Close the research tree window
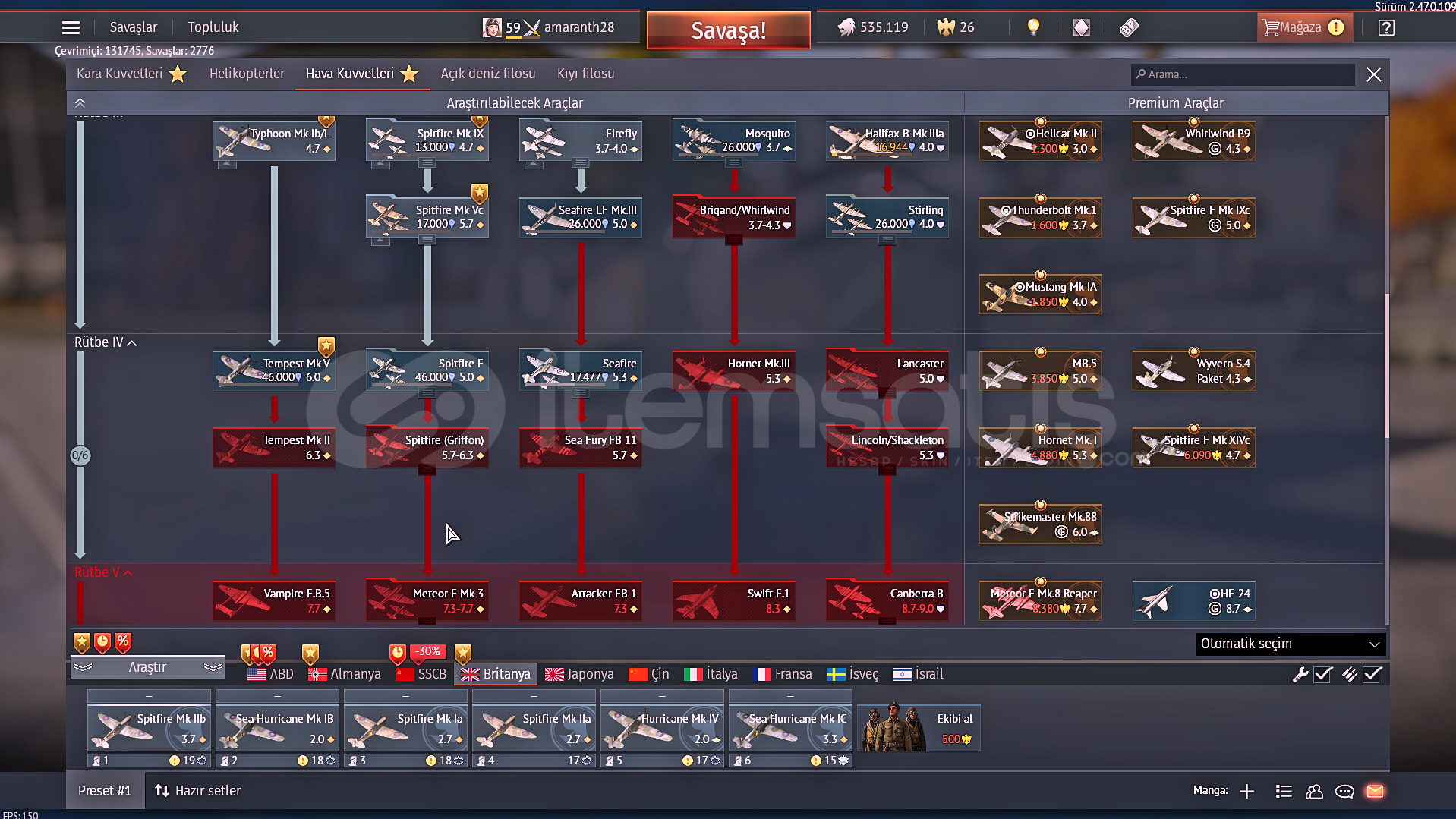 tap(1373, 74)
